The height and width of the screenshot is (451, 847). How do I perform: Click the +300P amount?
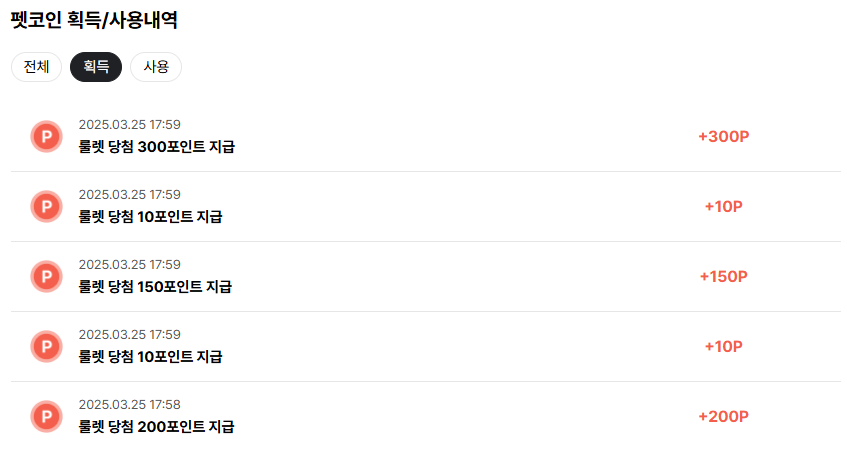[x=723, y=136]
